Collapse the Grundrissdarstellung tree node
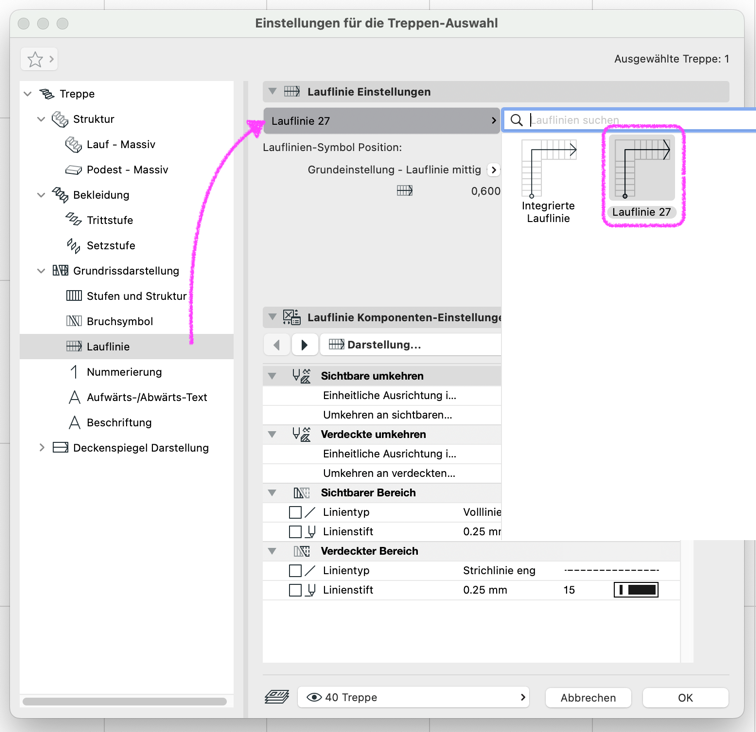This screenshot has height=732, width=756. tap(41, 271)
